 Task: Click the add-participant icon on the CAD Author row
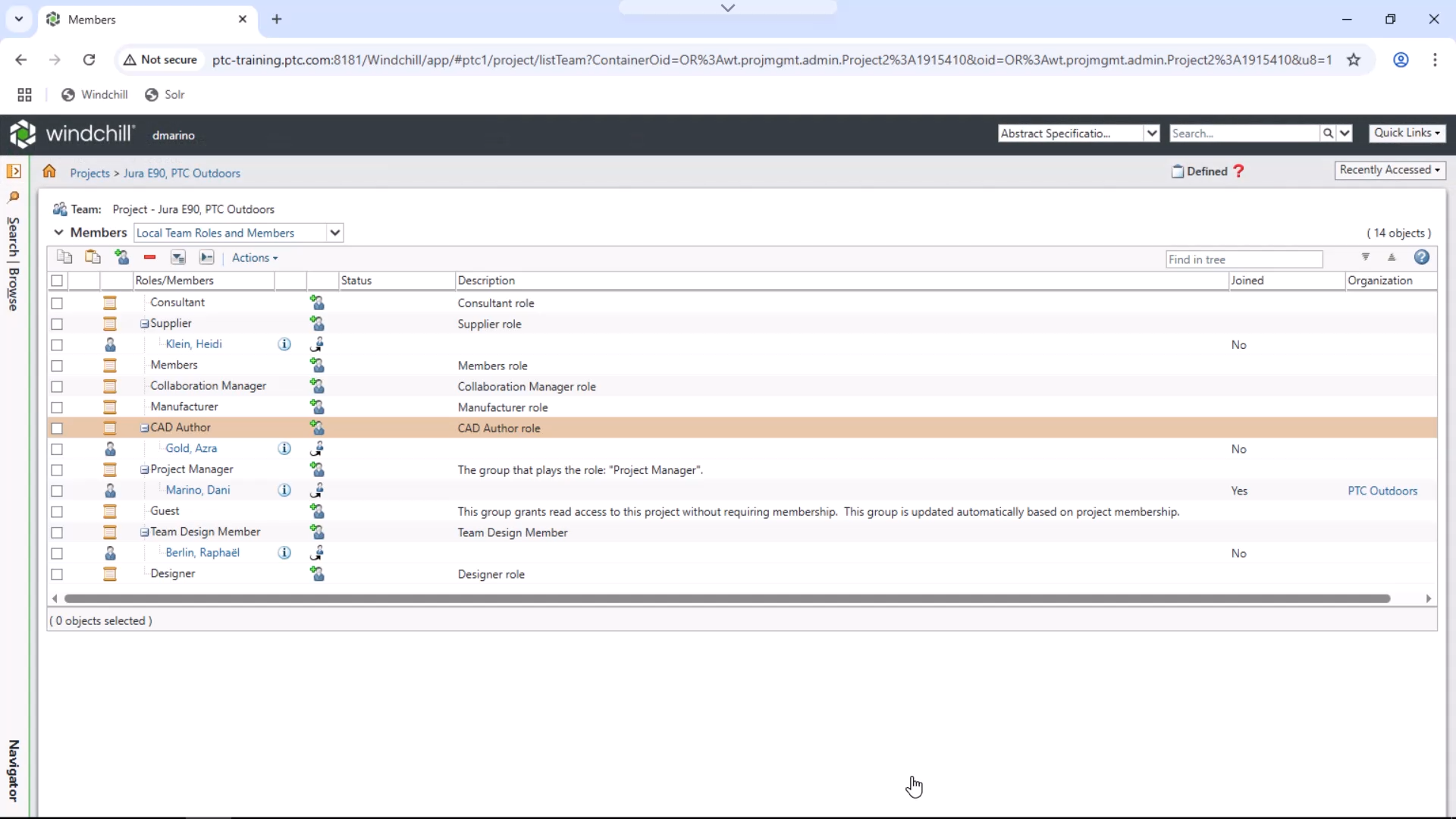click(317, 428)
